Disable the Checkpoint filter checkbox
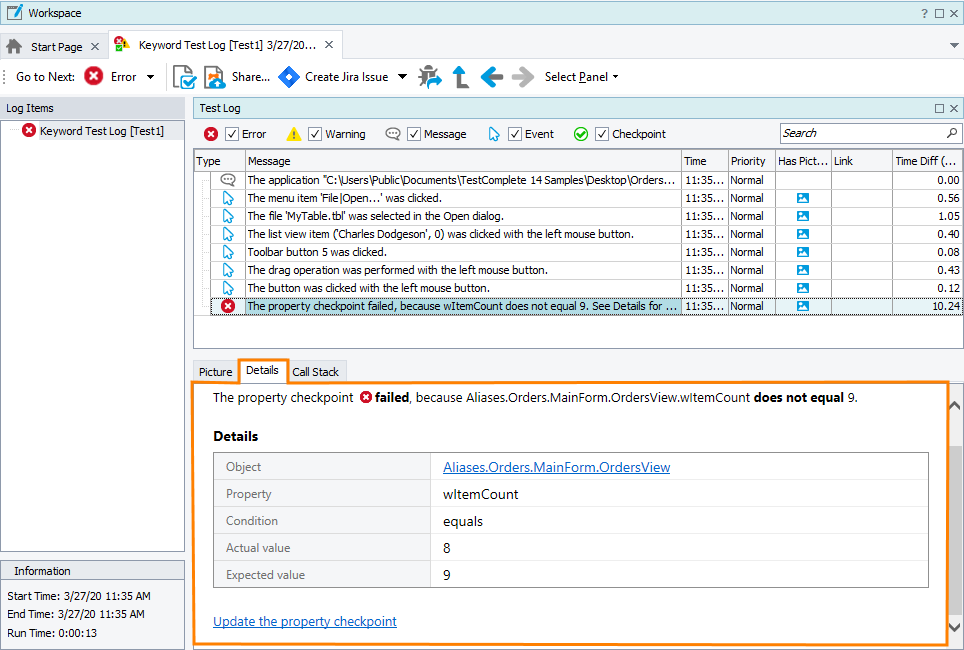The height and width of the screenshot is (650, 964). coord(602,134)
